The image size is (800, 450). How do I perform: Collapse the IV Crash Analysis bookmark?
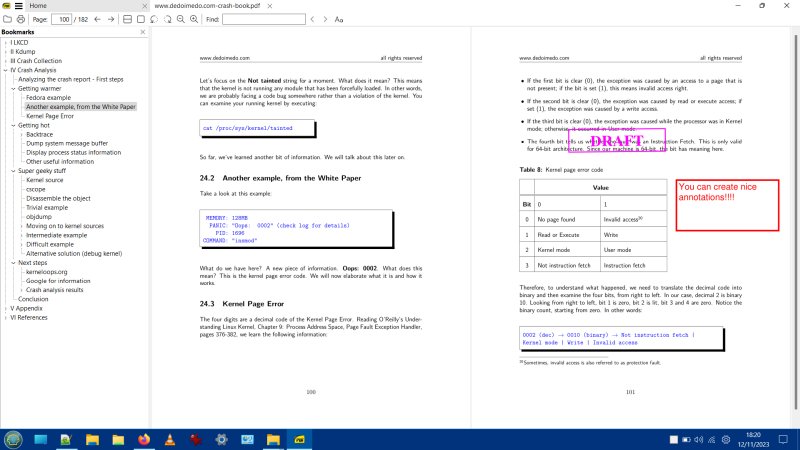tap(6, 70)
